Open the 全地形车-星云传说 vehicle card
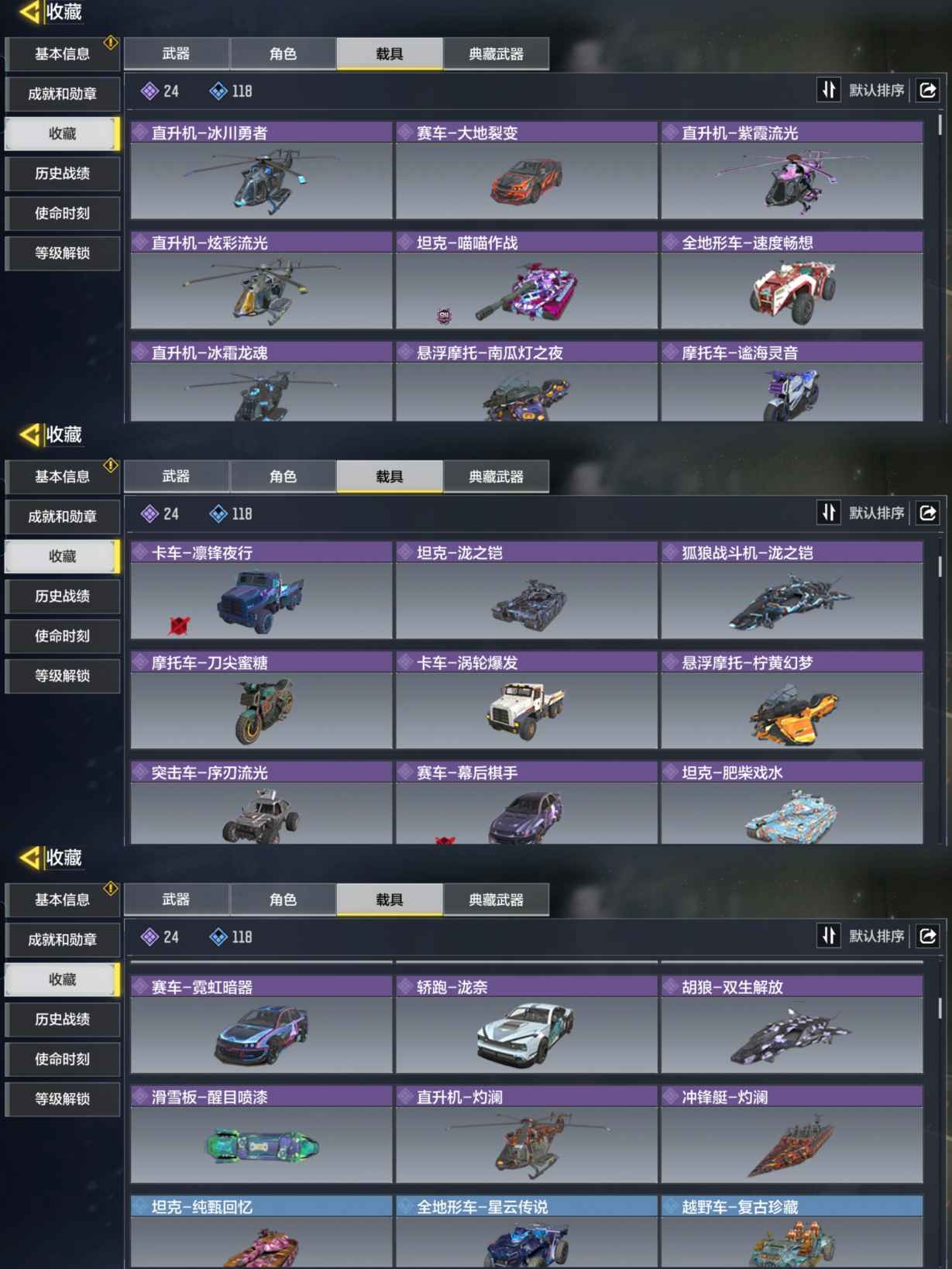This screenshot has height=1269, width=952. pos(527,1232)
